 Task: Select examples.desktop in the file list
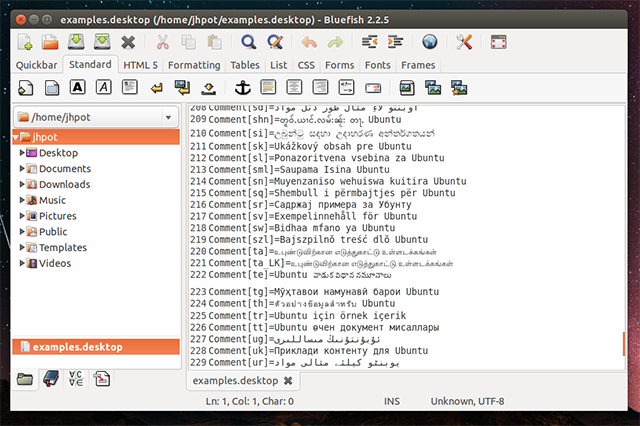(x=96, y=347)
